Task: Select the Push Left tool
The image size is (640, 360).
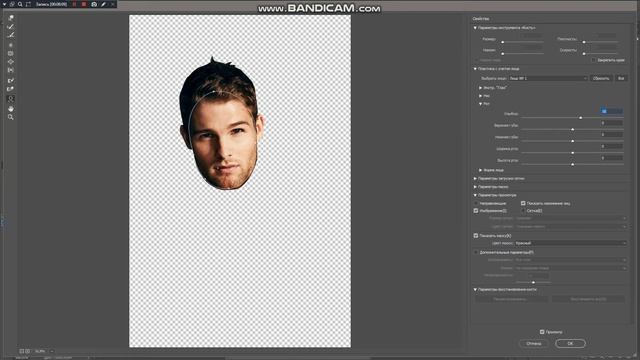Action: (11, 71)
